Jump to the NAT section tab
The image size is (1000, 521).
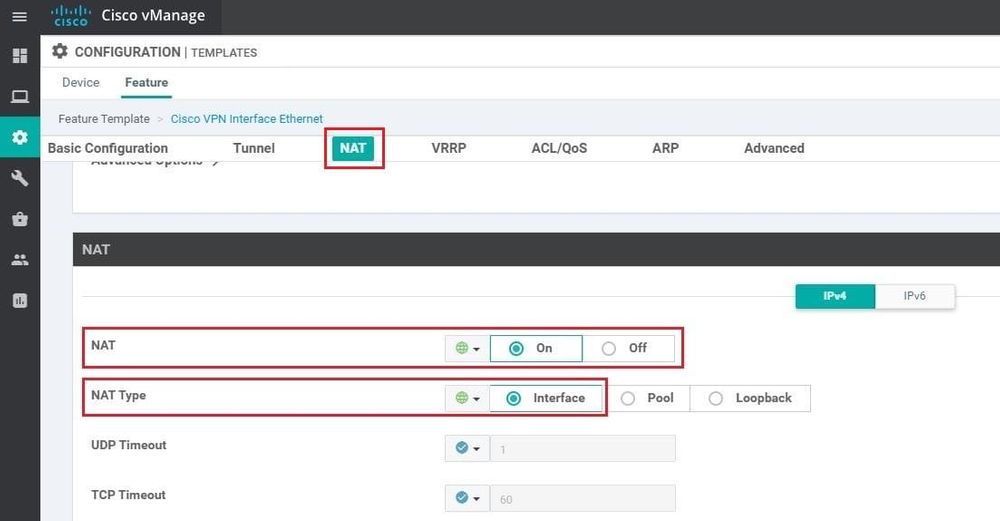tap(353, 148)
